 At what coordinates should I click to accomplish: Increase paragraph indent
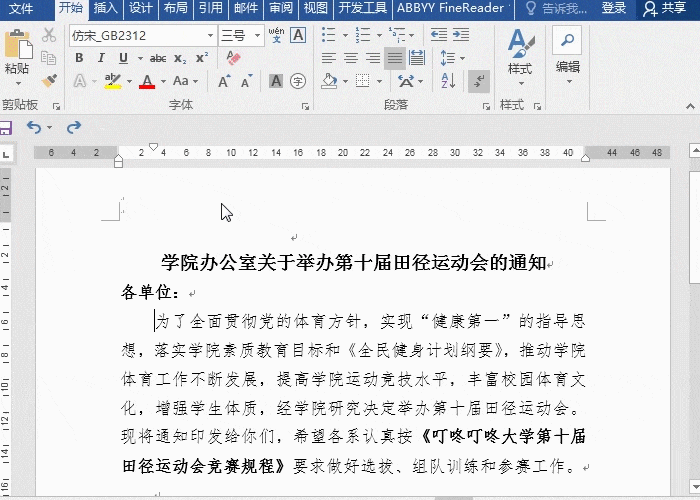(x=461, y=35)
